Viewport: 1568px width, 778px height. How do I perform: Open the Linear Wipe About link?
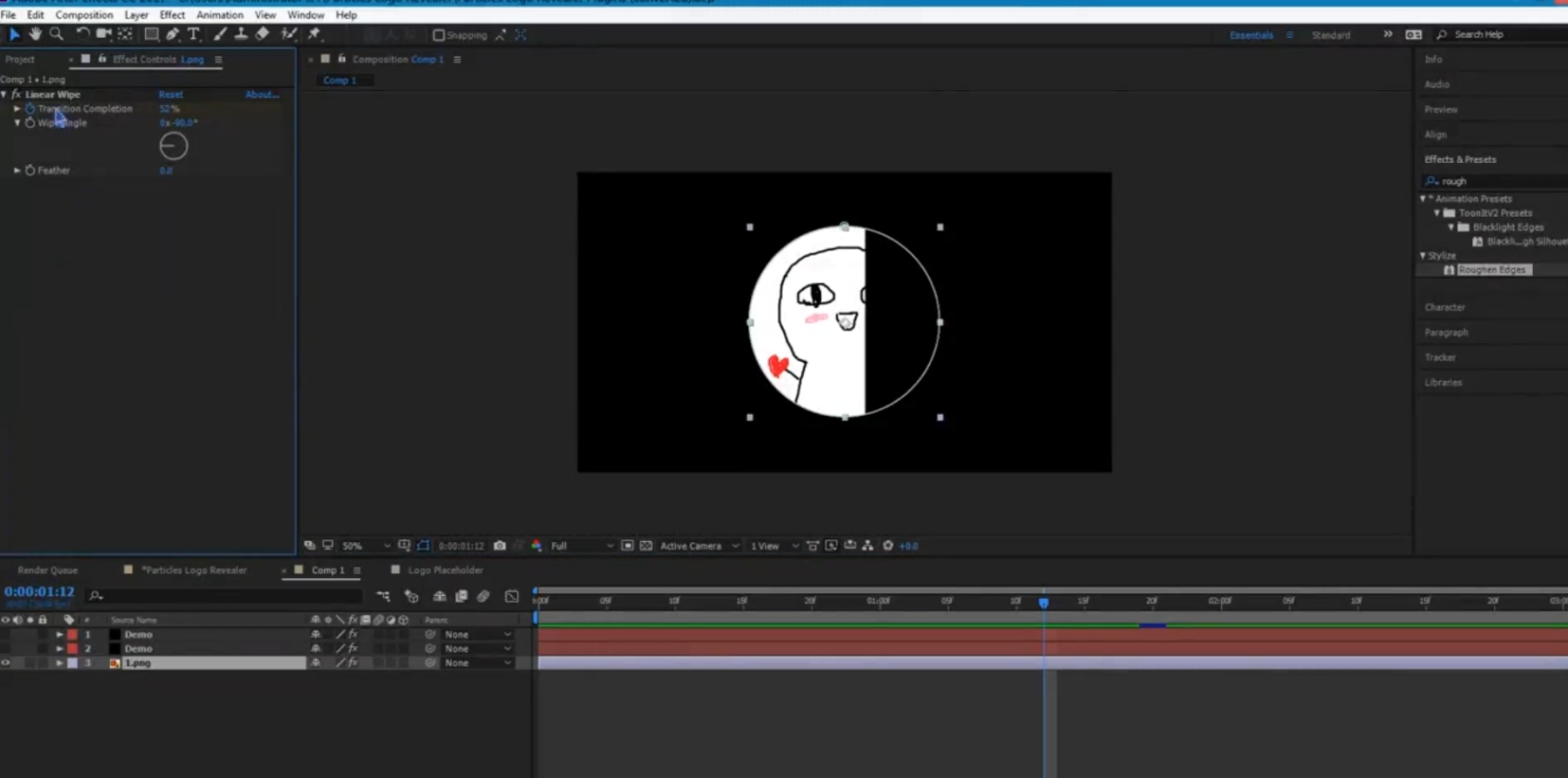click(x=262, y=95)
